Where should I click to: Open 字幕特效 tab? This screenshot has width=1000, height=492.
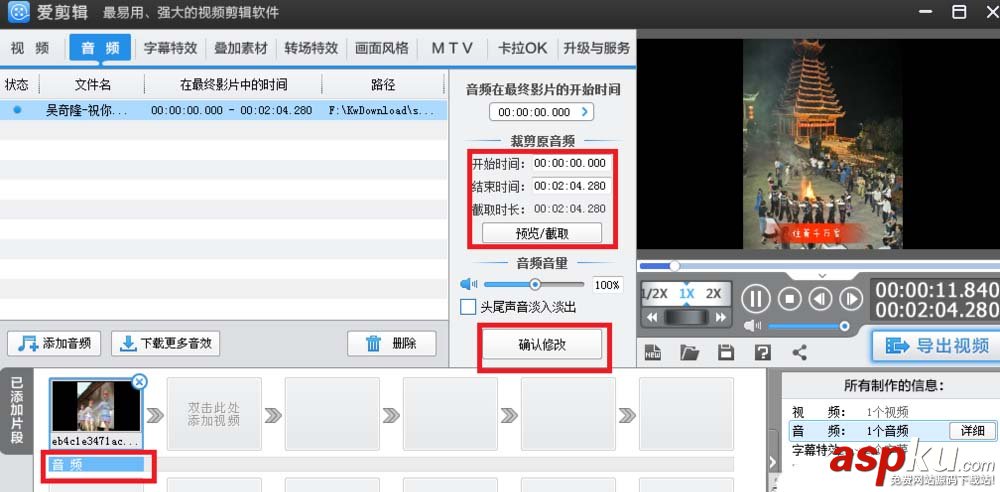pos(170,48)
